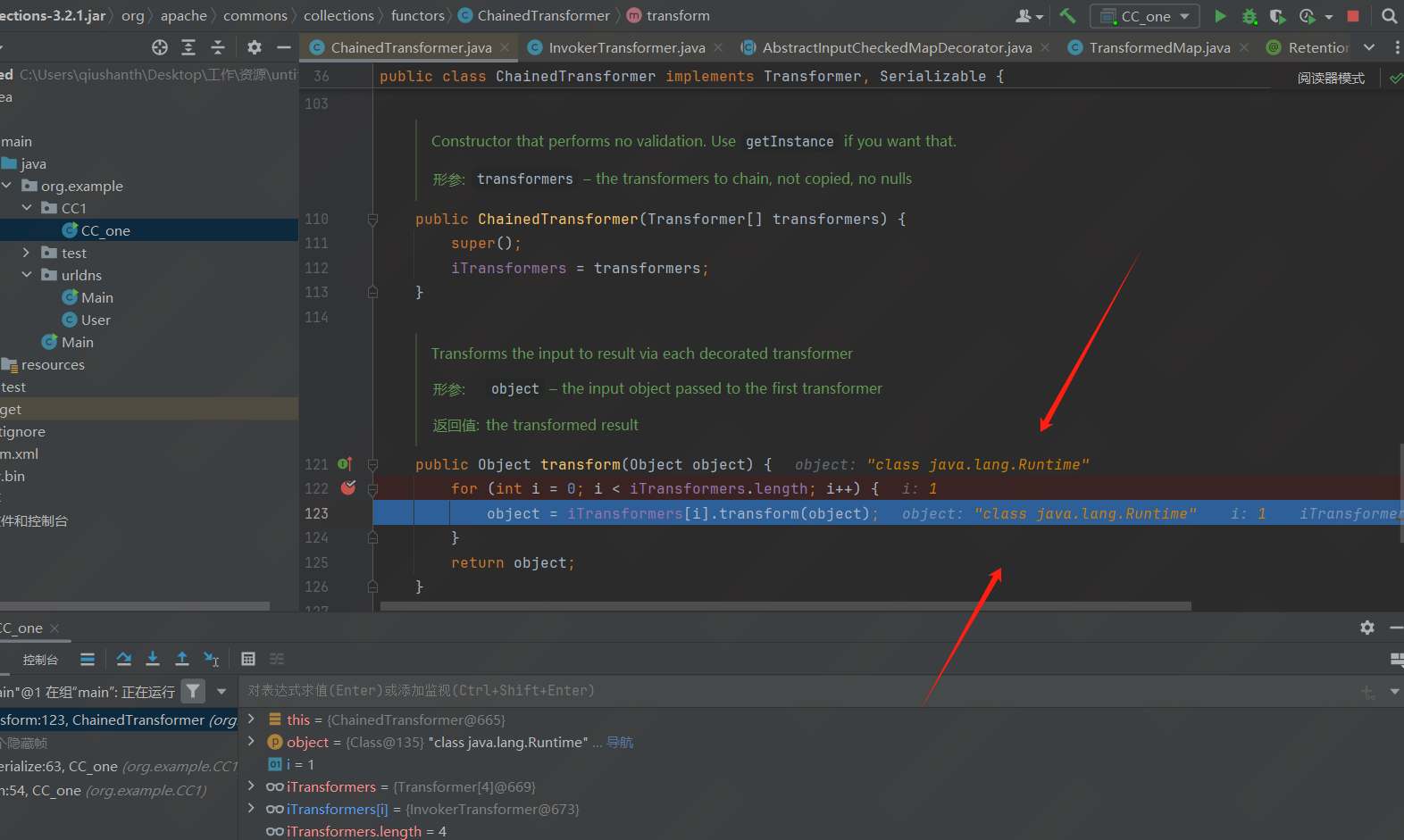Select opened file in Project view
The width and height of the screenshot is (1404, 840).
(x=160, y=47)
